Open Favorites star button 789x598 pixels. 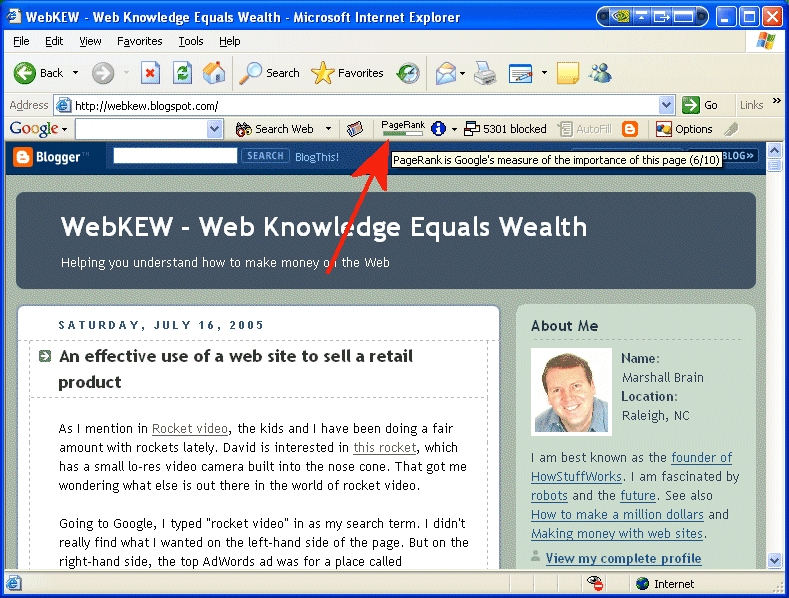pyautogui.click(x=347, y=73)
